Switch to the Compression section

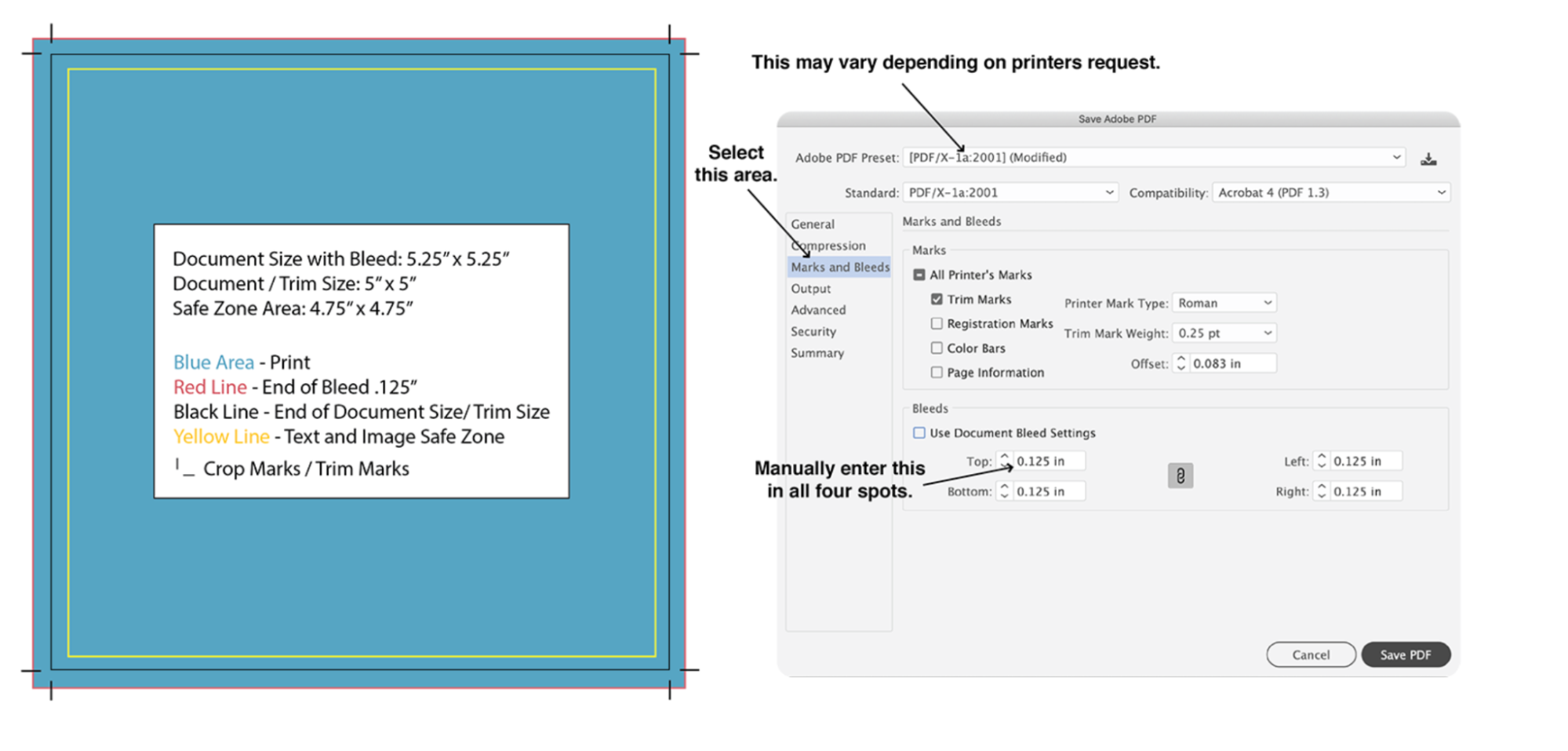pos(828,246)
